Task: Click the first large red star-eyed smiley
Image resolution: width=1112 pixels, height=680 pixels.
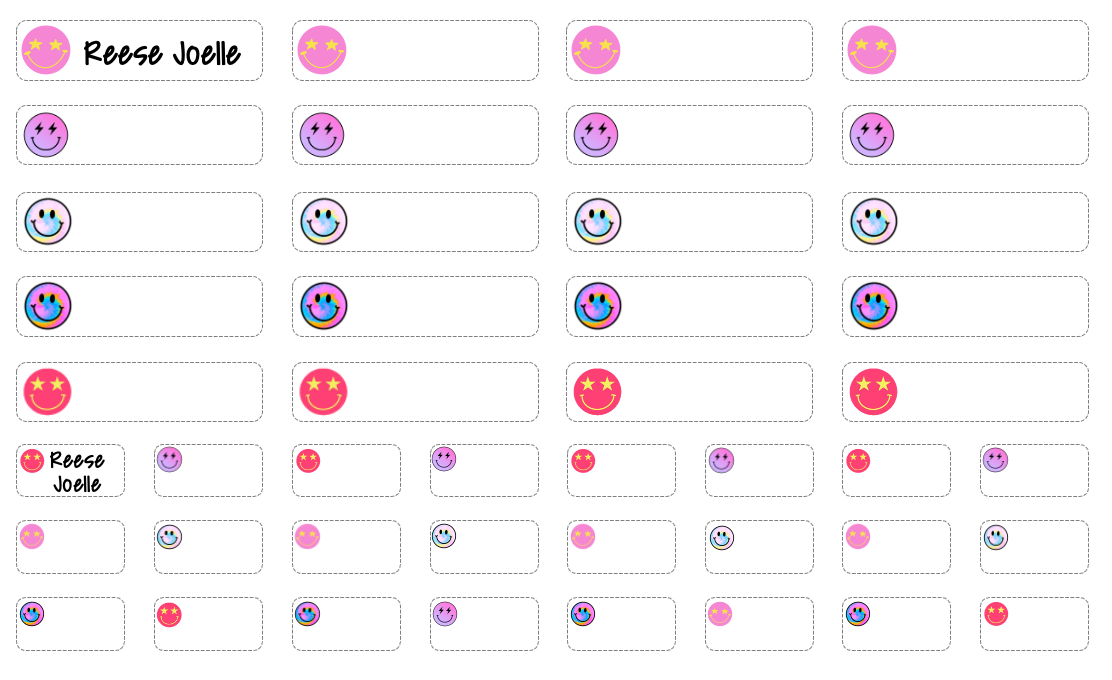Action: pos(47,392)
